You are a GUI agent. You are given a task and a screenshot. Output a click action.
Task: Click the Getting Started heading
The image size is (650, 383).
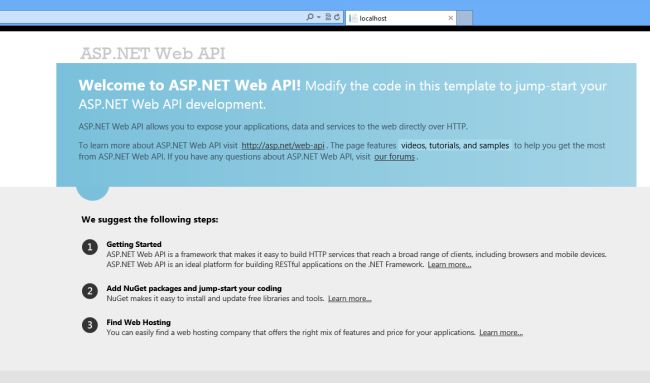tap(134, 244)
